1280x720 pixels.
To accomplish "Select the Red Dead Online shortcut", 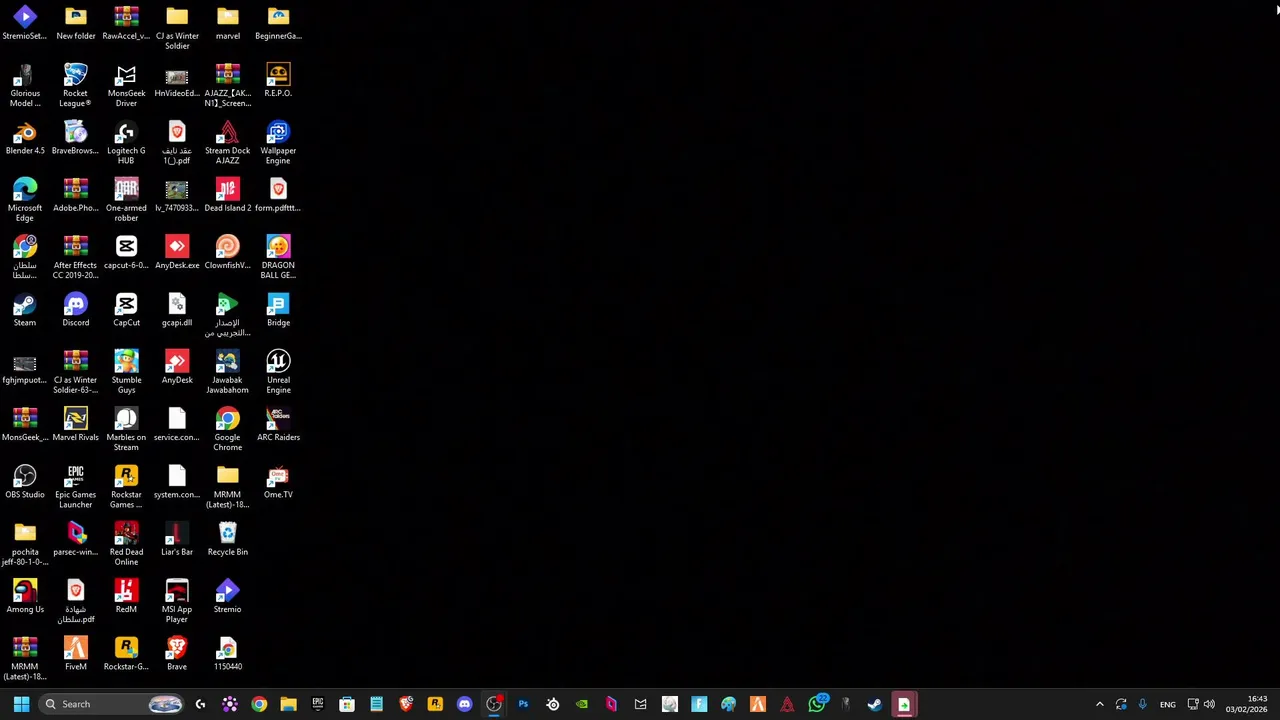I will click(x=126, y=544).
